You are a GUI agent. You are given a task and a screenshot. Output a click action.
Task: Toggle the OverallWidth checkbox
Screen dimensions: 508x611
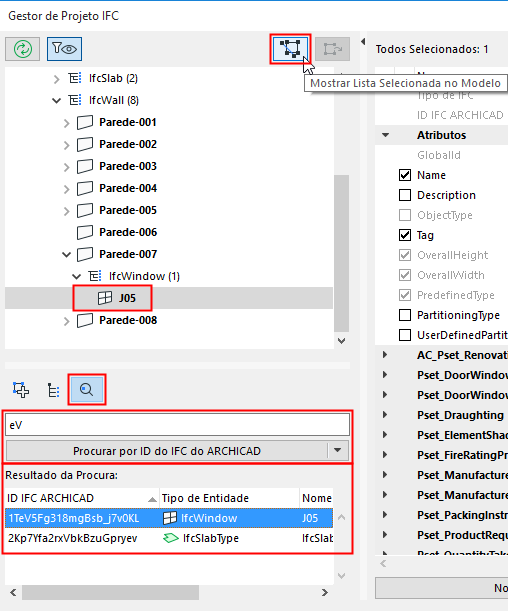click(405, 275)
